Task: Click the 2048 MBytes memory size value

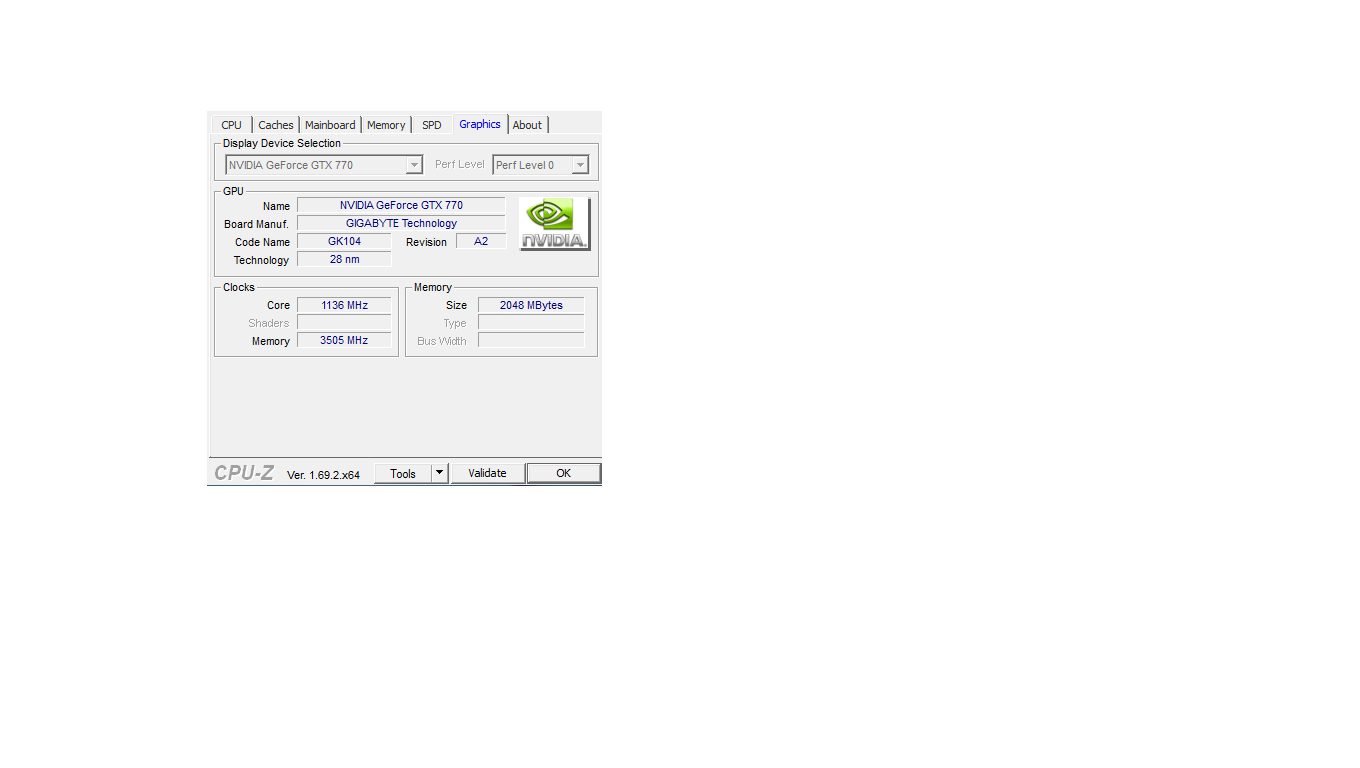Action: coord(531,305)
